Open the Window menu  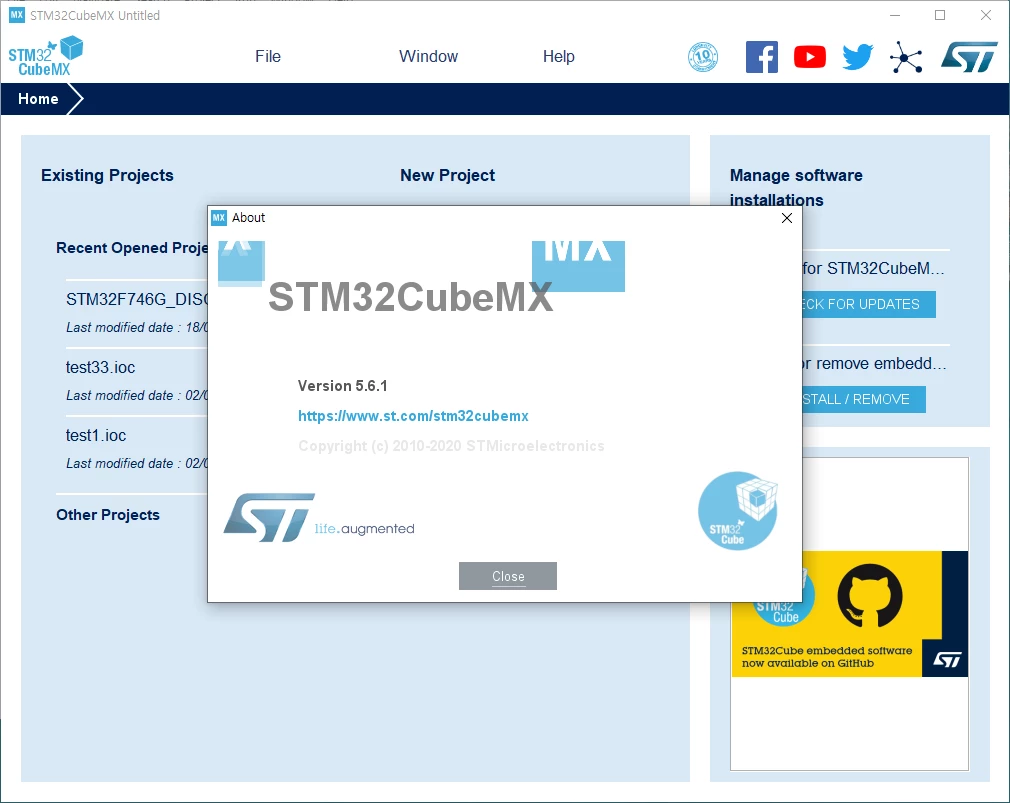point(428,57)
